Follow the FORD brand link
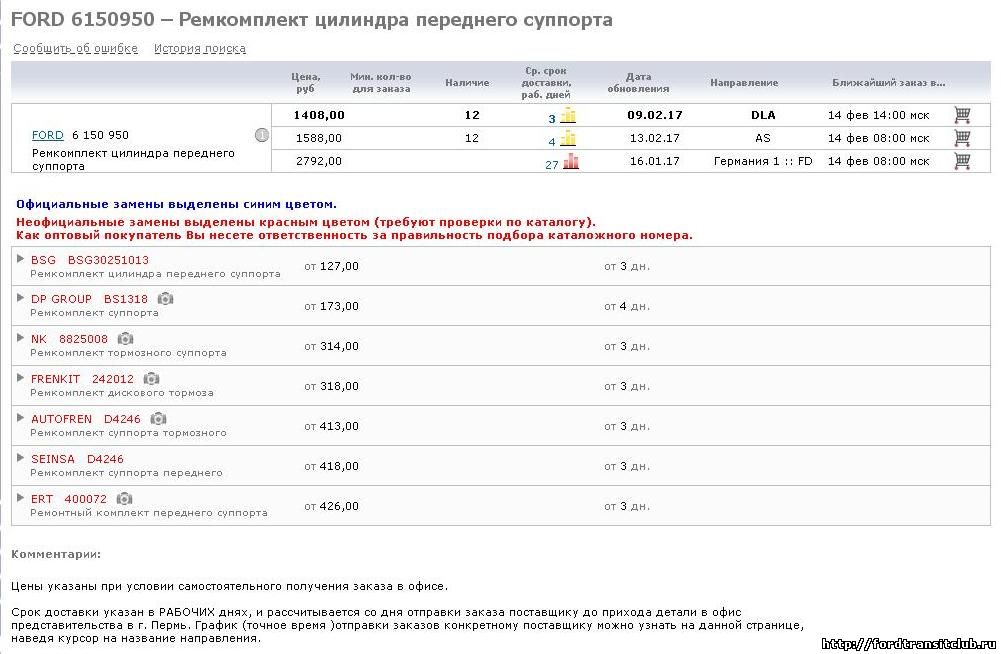Viewport: 1001px width, 654px height. coord(48,135)
